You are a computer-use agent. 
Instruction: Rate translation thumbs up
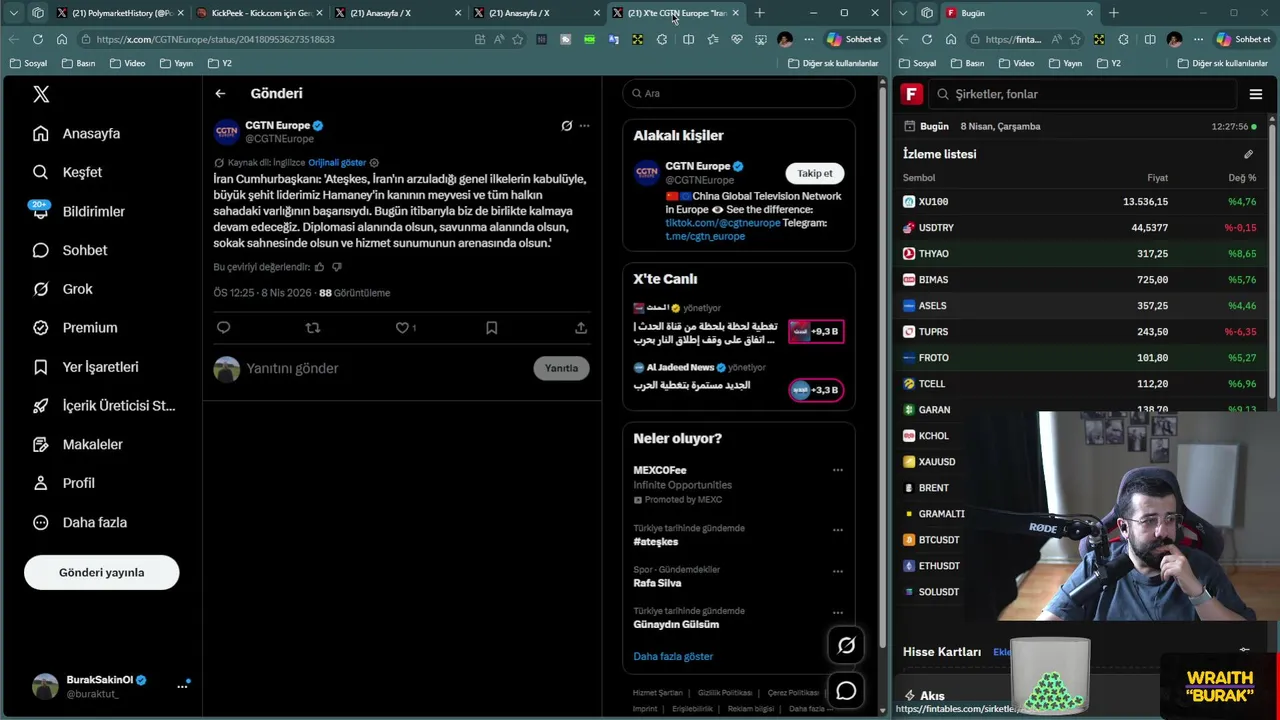click(x=319, y=267)
